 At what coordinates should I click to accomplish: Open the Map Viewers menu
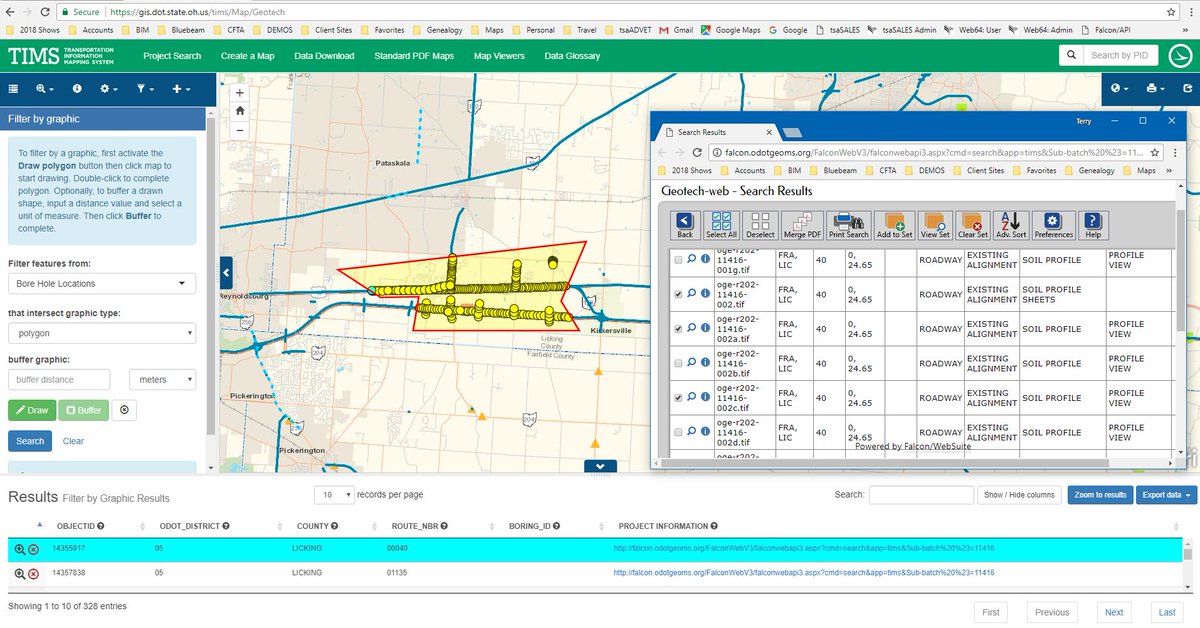pyautogui.click(x=499, y=56)
